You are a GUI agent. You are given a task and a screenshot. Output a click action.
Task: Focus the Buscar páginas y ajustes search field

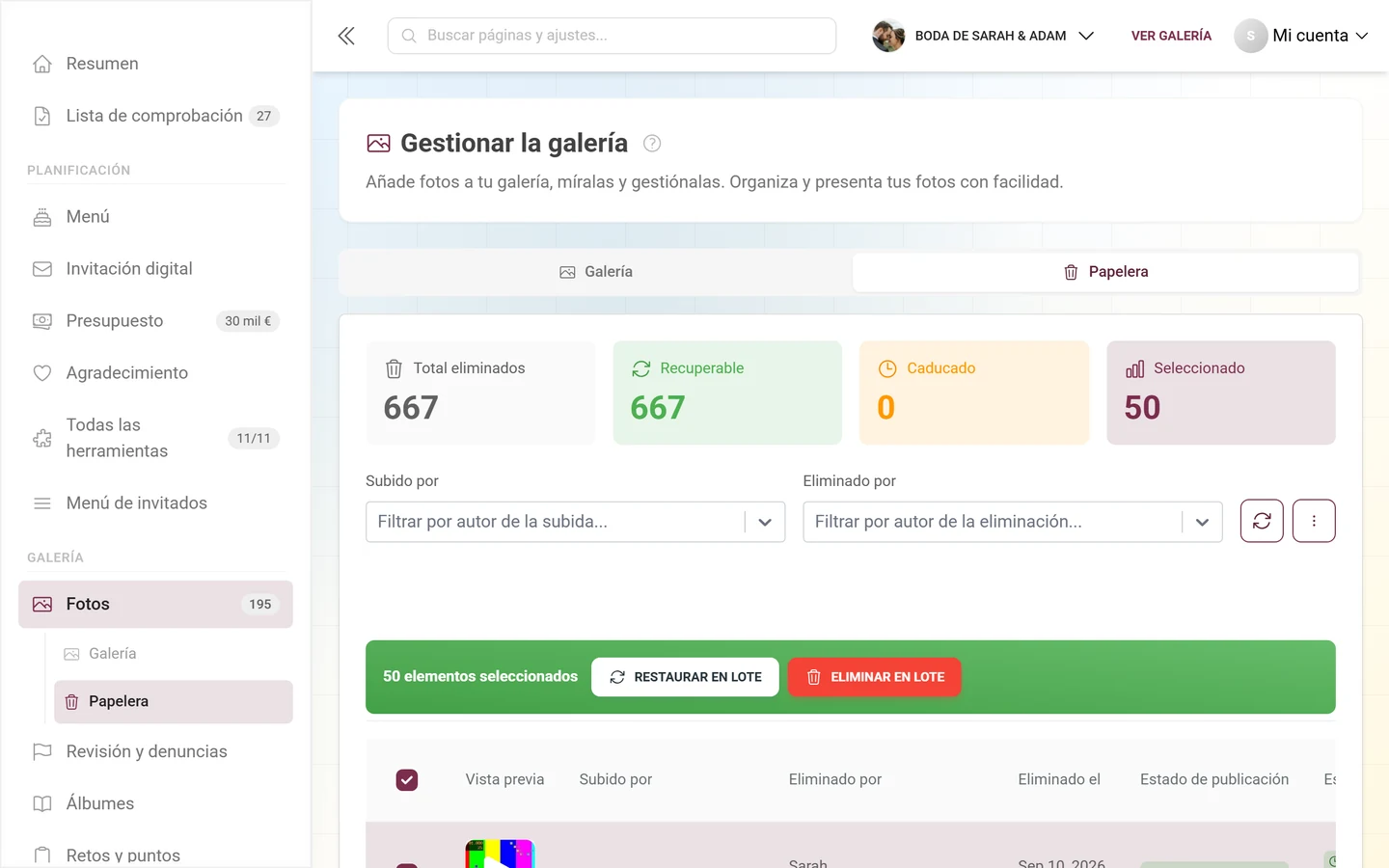click(x=612, y=36)
